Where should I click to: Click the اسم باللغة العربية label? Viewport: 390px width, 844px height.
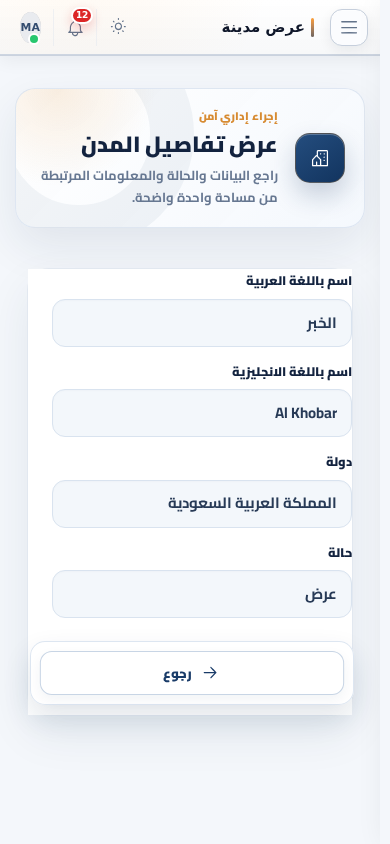pyautogui.click(x=299, y=281)
